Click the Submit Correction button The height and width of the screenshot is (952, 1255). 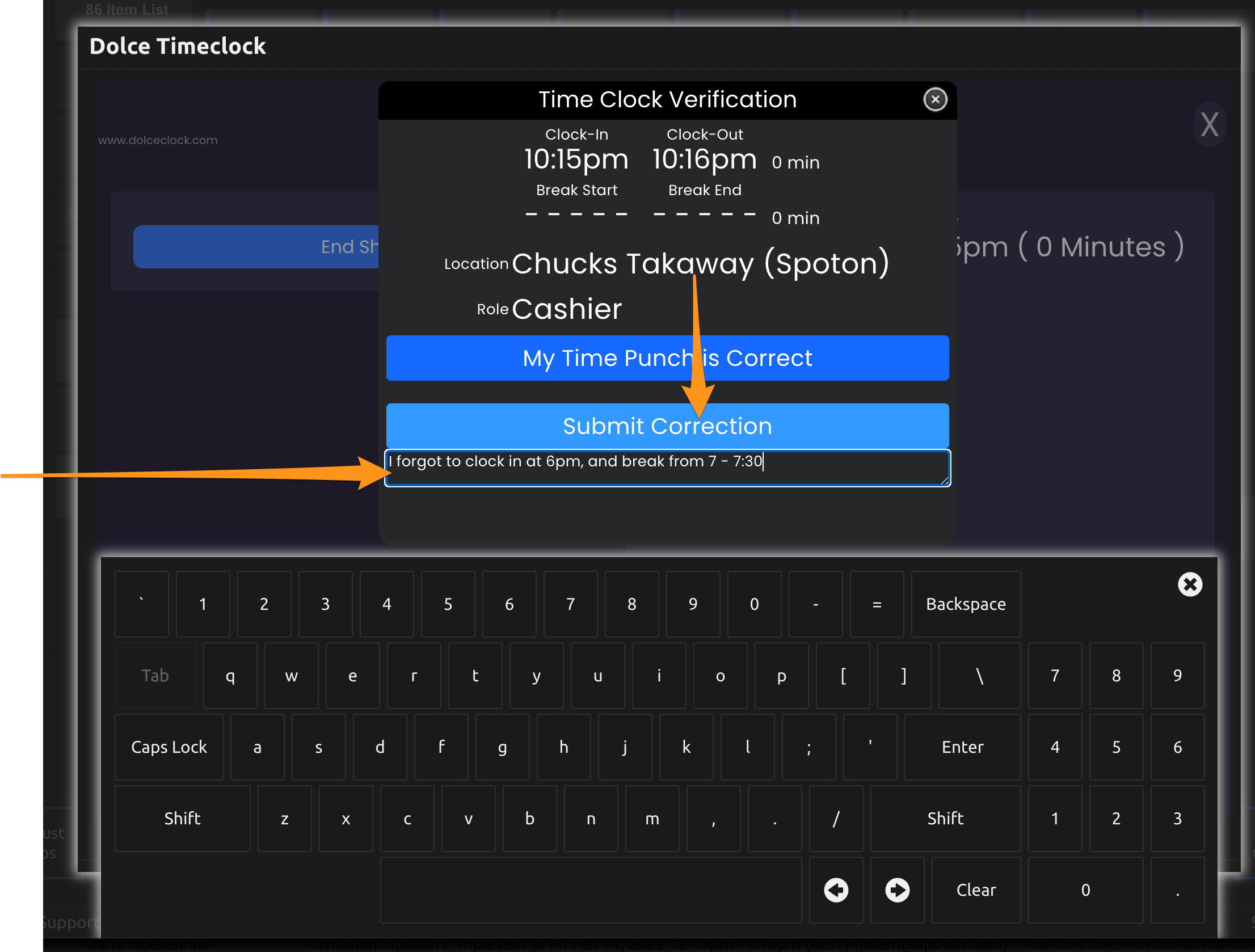coord(667,426)
